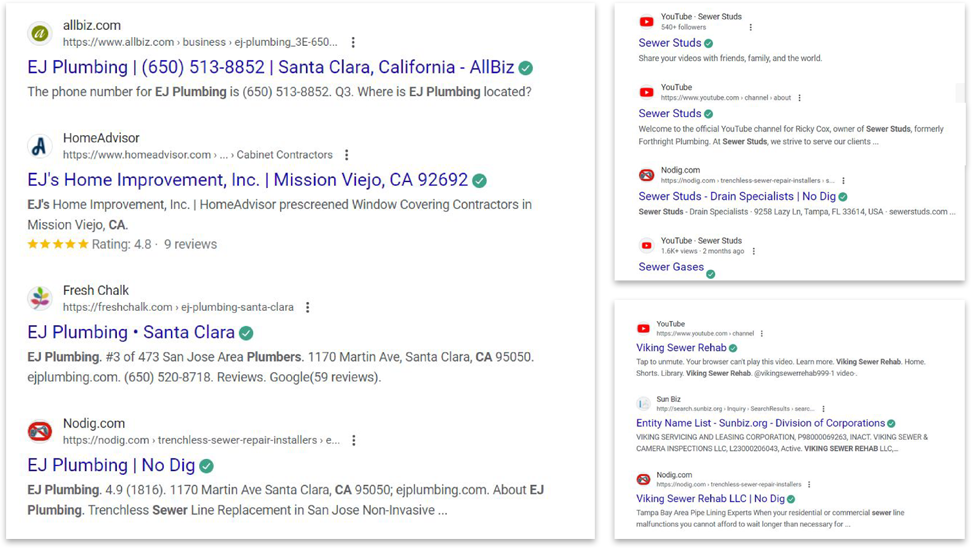Open the three-dot menu for the Fresh Chalk result
Screen dimensions: 972x548
pyautogui.click(x=307, y=307)
